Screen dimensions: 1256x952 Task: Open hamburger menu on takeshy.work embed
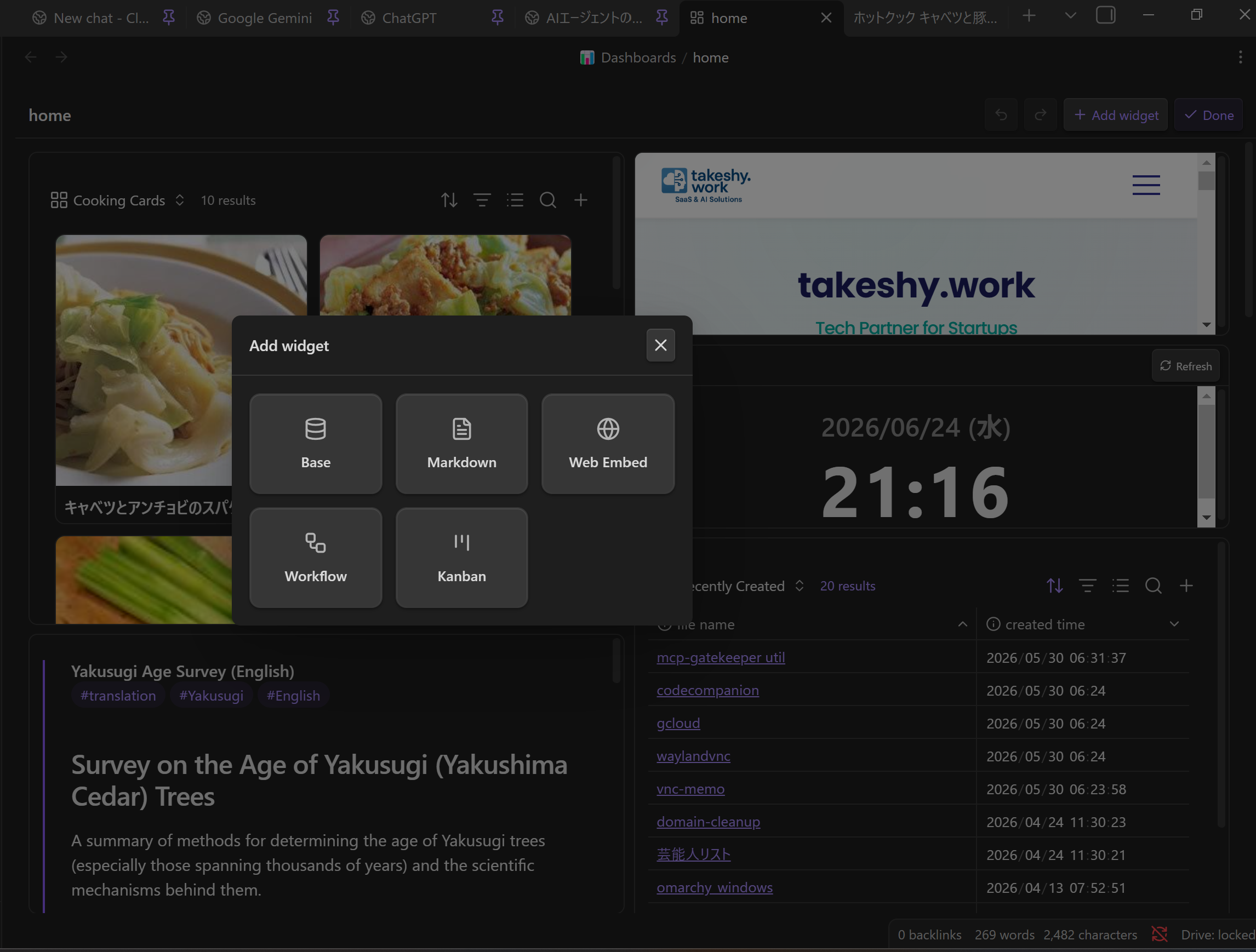point(1146,185)
